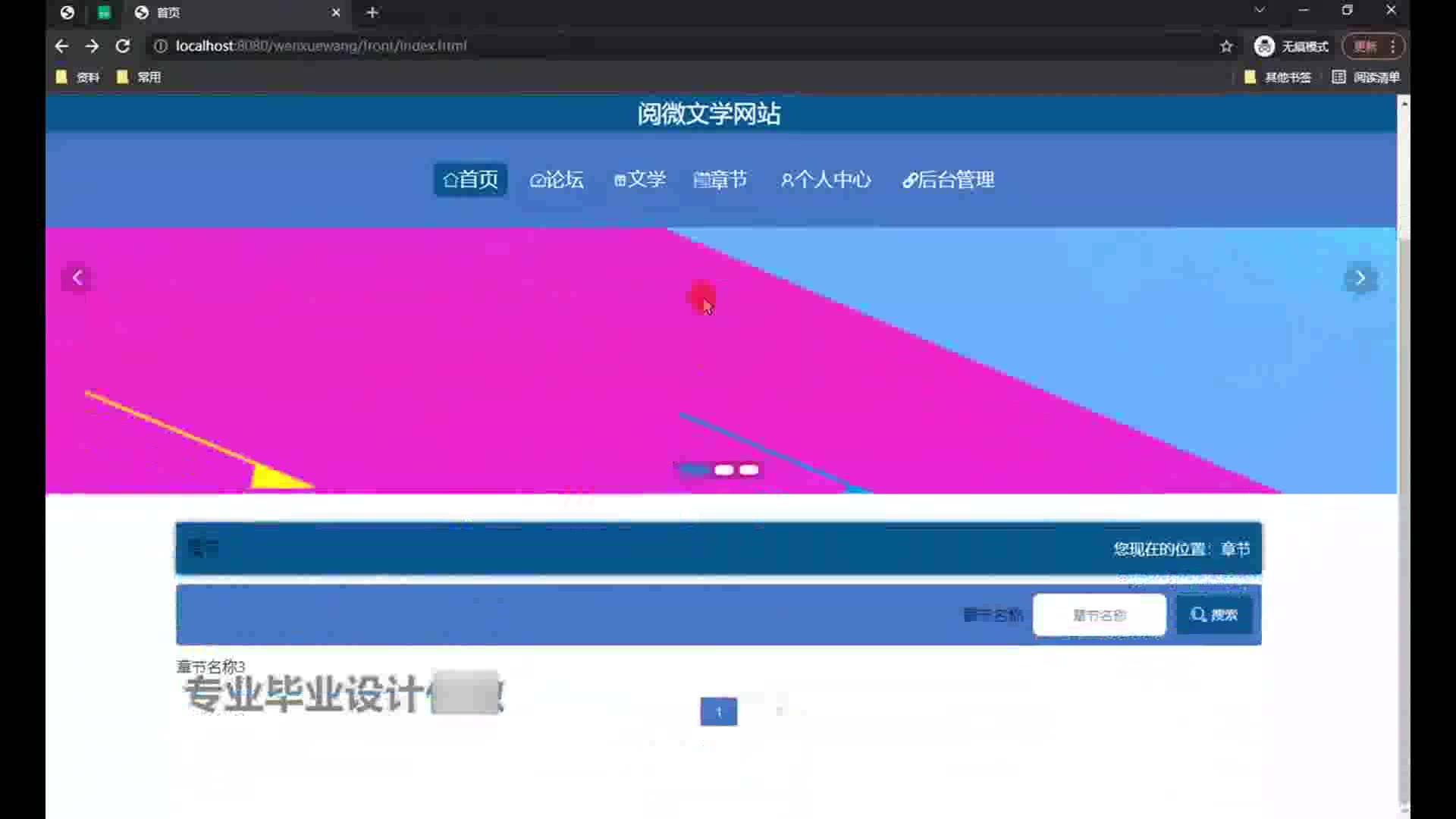Click the browser forward arrow
Screen dimensions: 1456x819
pos(92,46)
